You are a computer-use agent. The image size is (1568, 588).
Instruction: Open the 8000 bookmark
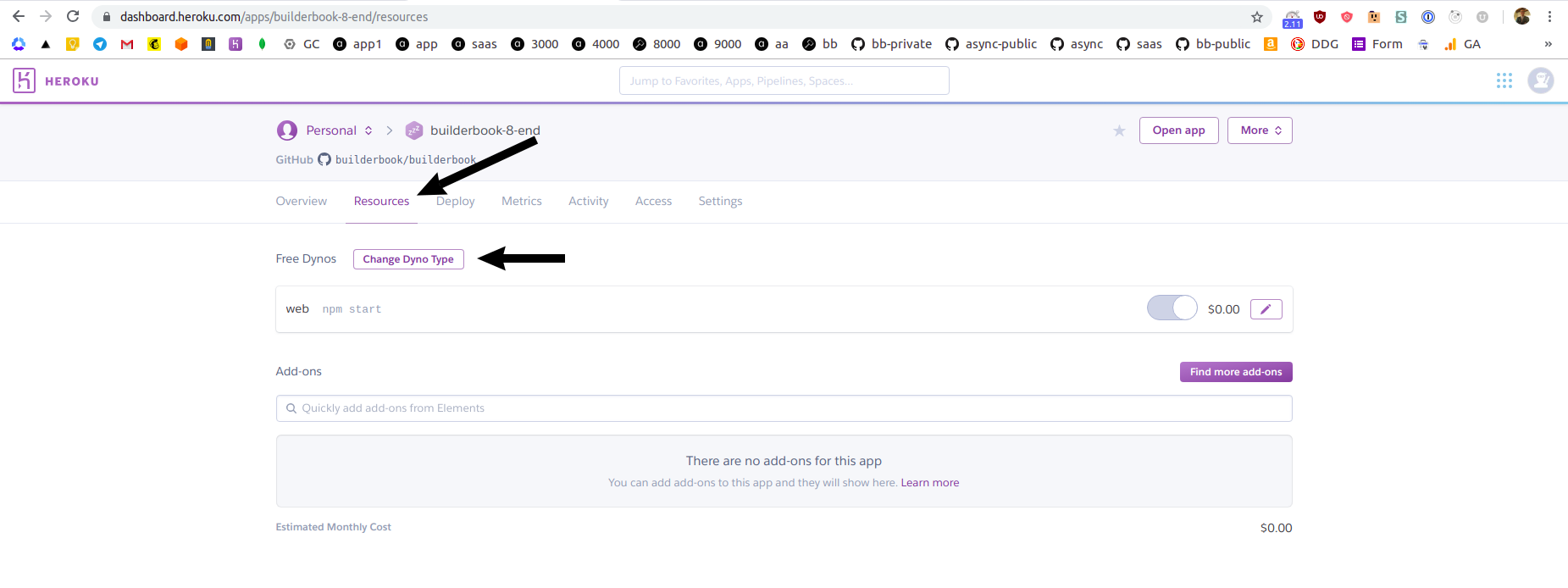(657, 44)
